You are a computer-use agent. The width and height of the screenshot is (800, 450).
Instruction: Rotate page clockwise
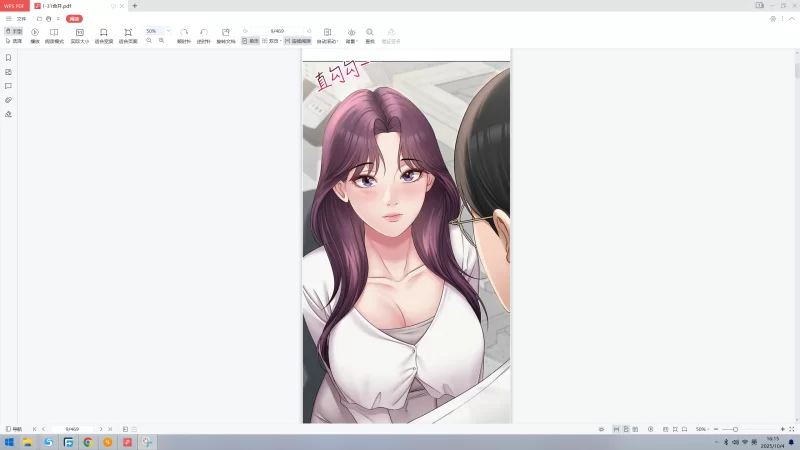184,36
